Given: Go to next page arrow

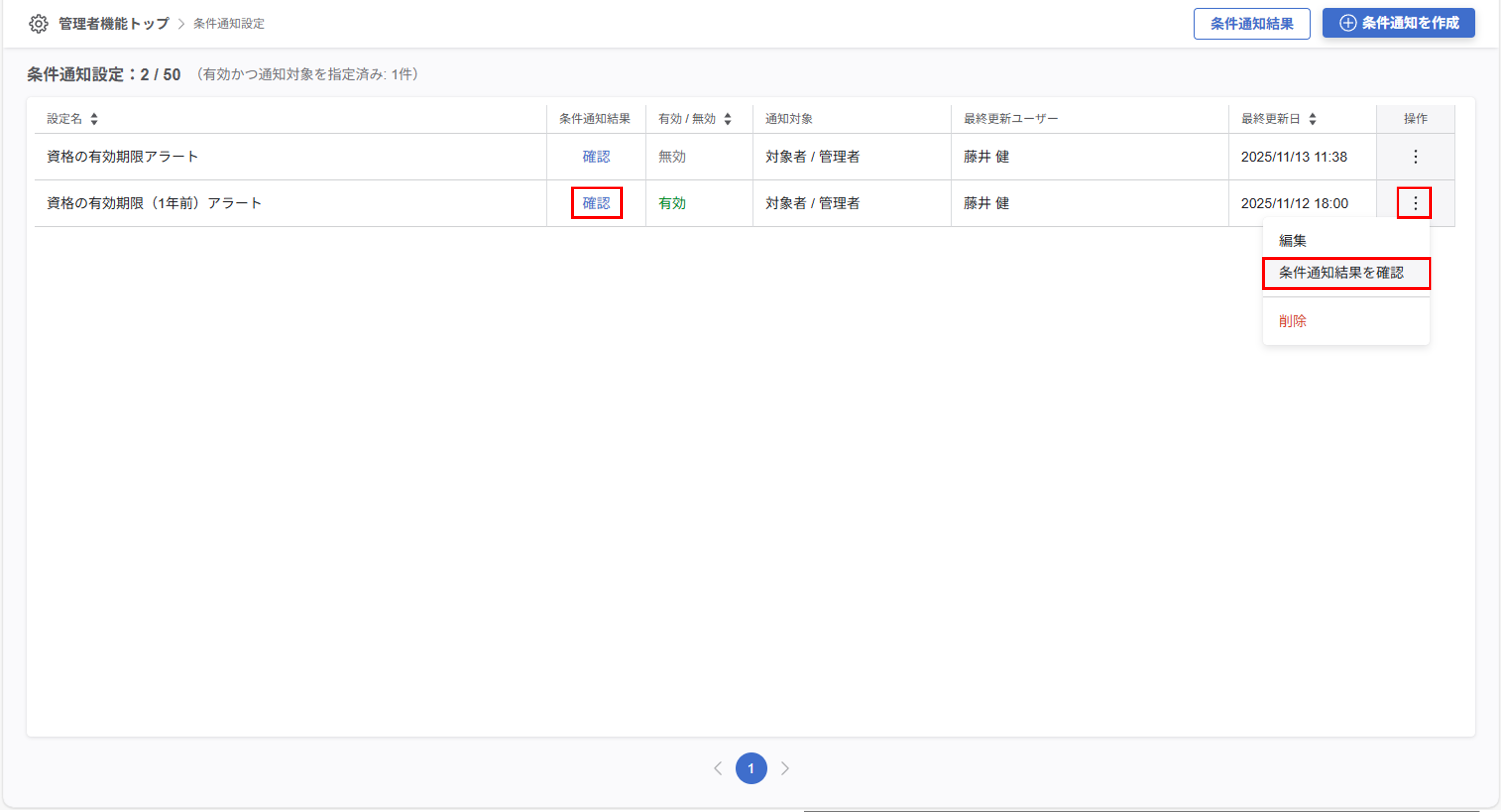Looking at the screenshot, I should click(x=785, y=768).
